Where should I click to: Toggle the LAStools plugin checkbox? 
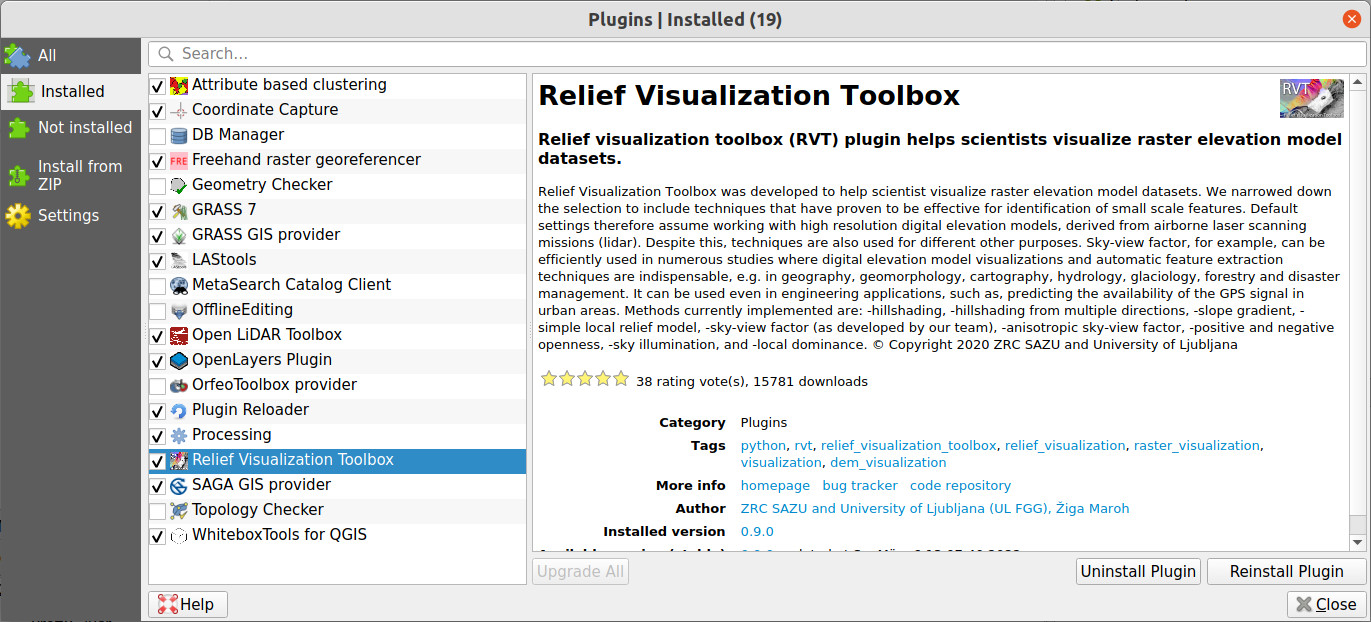158,261
